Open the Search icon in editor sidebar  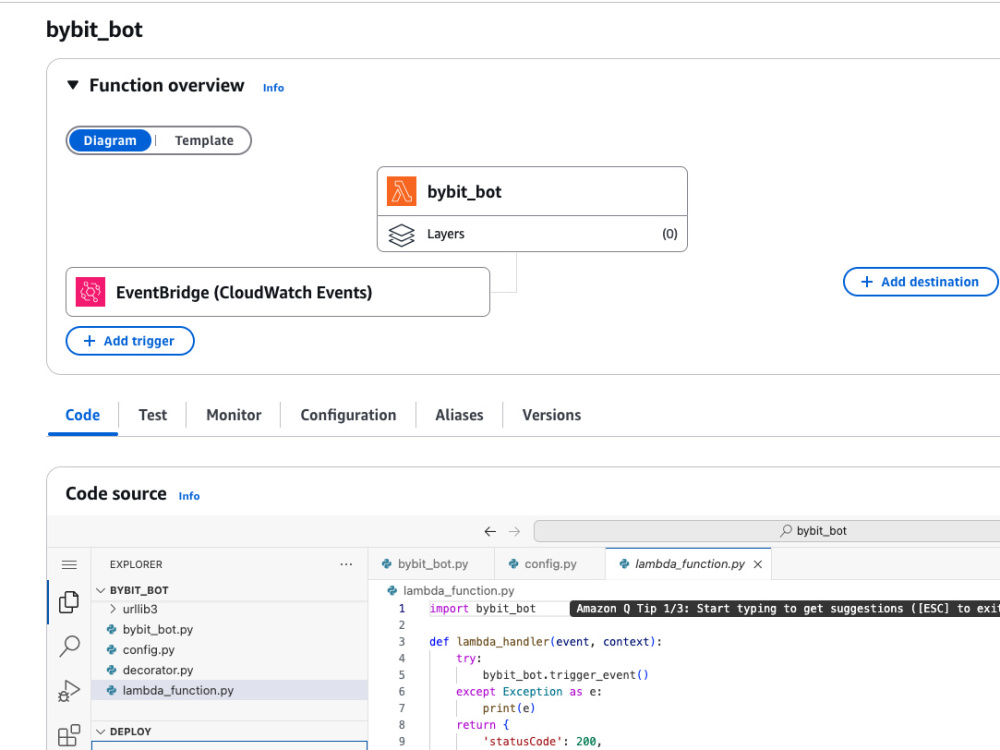69,646
